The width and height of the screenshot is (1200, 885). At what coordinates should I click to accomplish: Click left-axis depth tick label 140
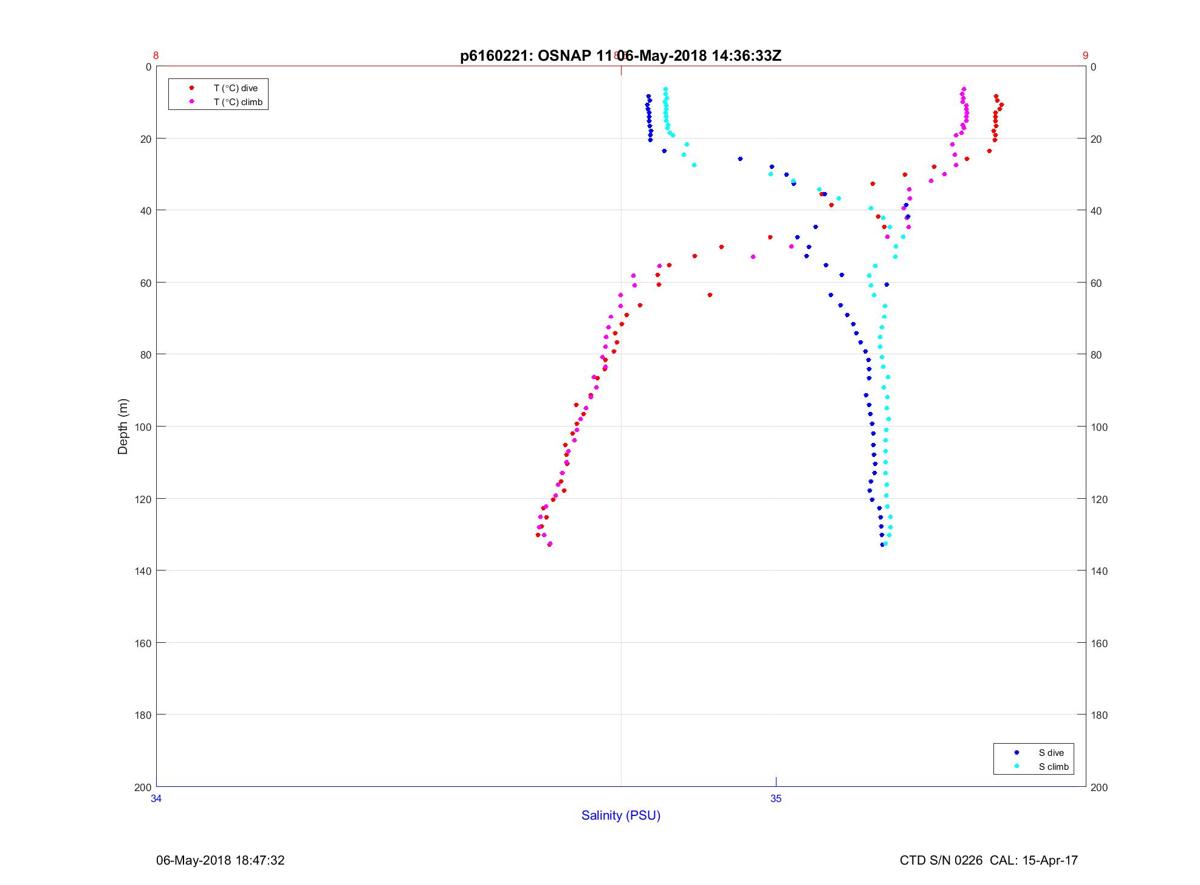coord(143,571)
